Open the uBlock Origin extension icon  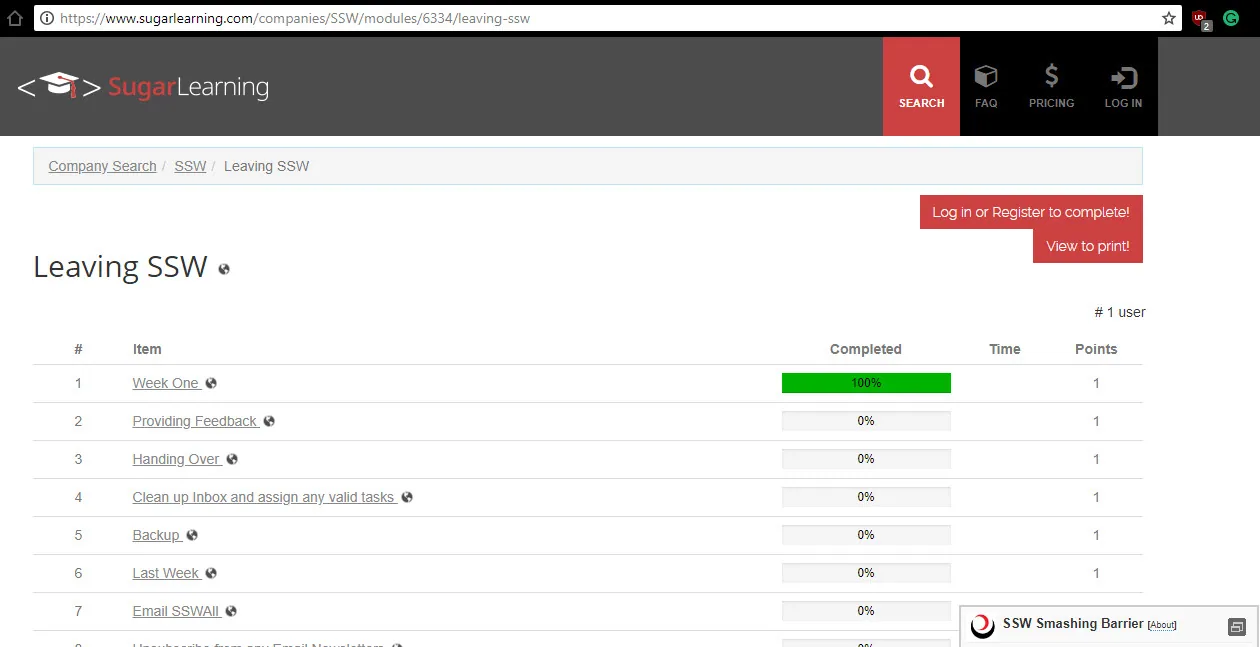coord(1201,18)
